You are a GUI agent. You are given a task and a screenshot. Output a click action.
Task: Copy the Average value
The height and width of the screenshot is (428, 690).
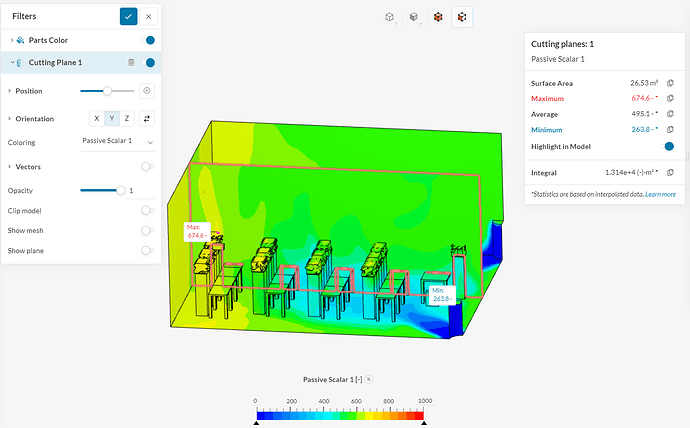pos(670,113)
